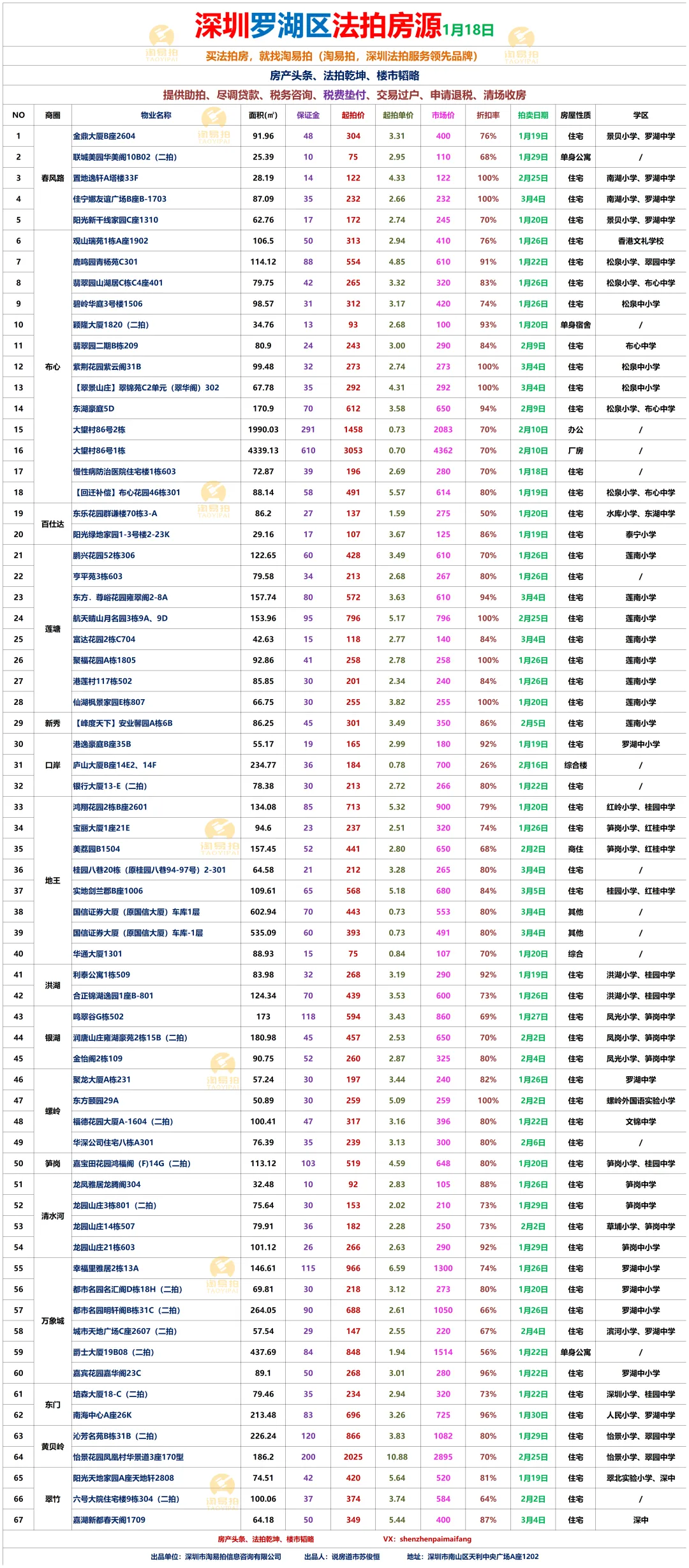Select the starting price 2025 in row 64
689x1568 pixels.
353,1457
